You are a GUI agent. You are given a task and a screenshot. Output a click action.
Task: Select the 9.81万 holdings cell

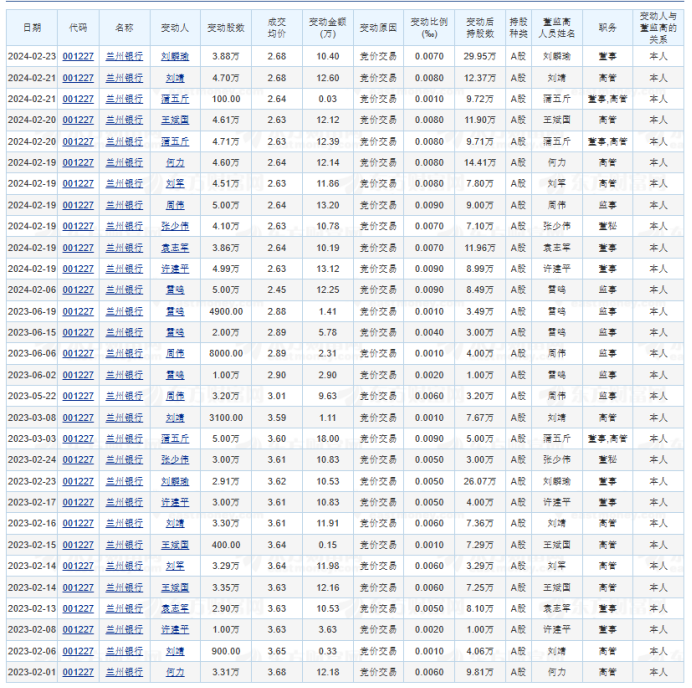(x=480, y=672)
